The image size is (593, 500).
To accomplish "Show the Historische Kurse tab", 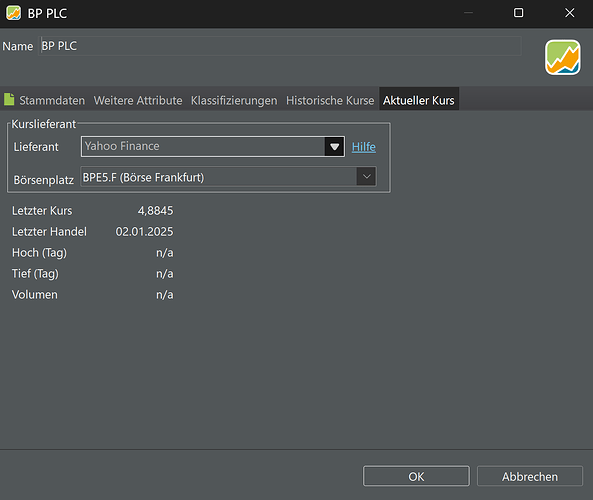I will 330,100.
